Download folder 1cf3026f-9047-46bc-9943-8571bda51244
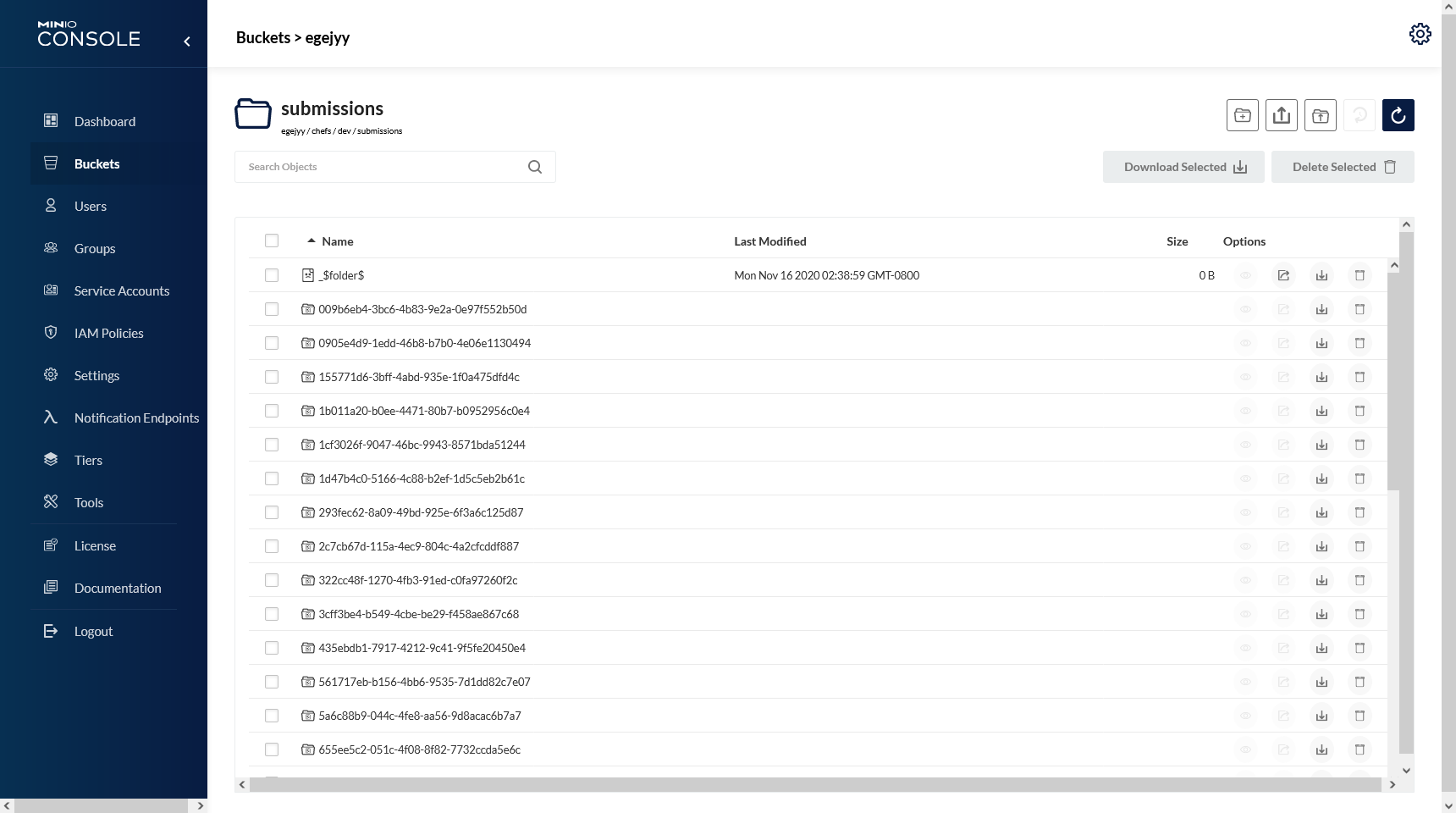Screen dimensions: 1456x813 (1321, 445)
